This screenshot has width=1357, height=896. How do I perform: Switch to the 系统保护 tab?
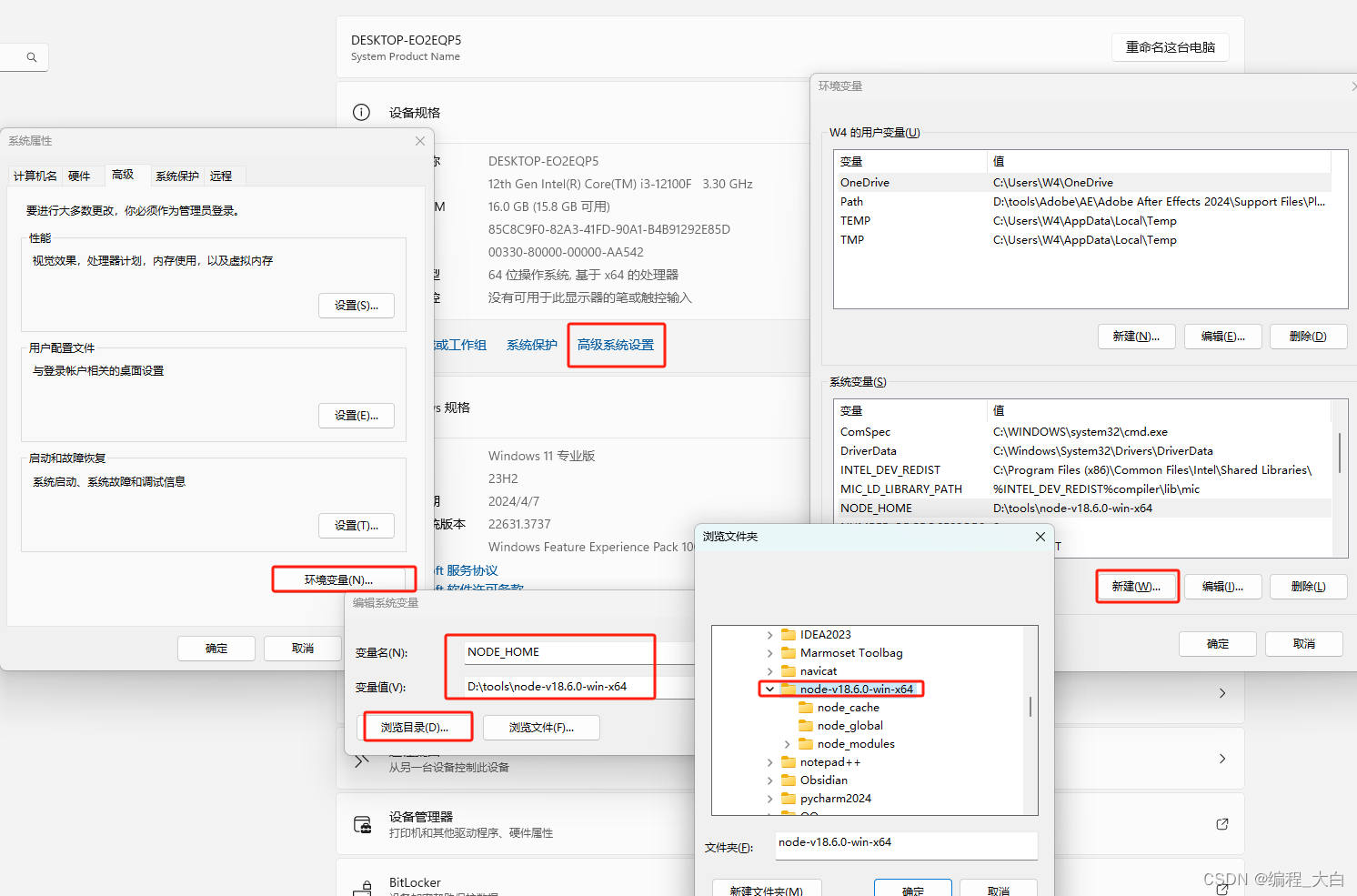point(177,176)
